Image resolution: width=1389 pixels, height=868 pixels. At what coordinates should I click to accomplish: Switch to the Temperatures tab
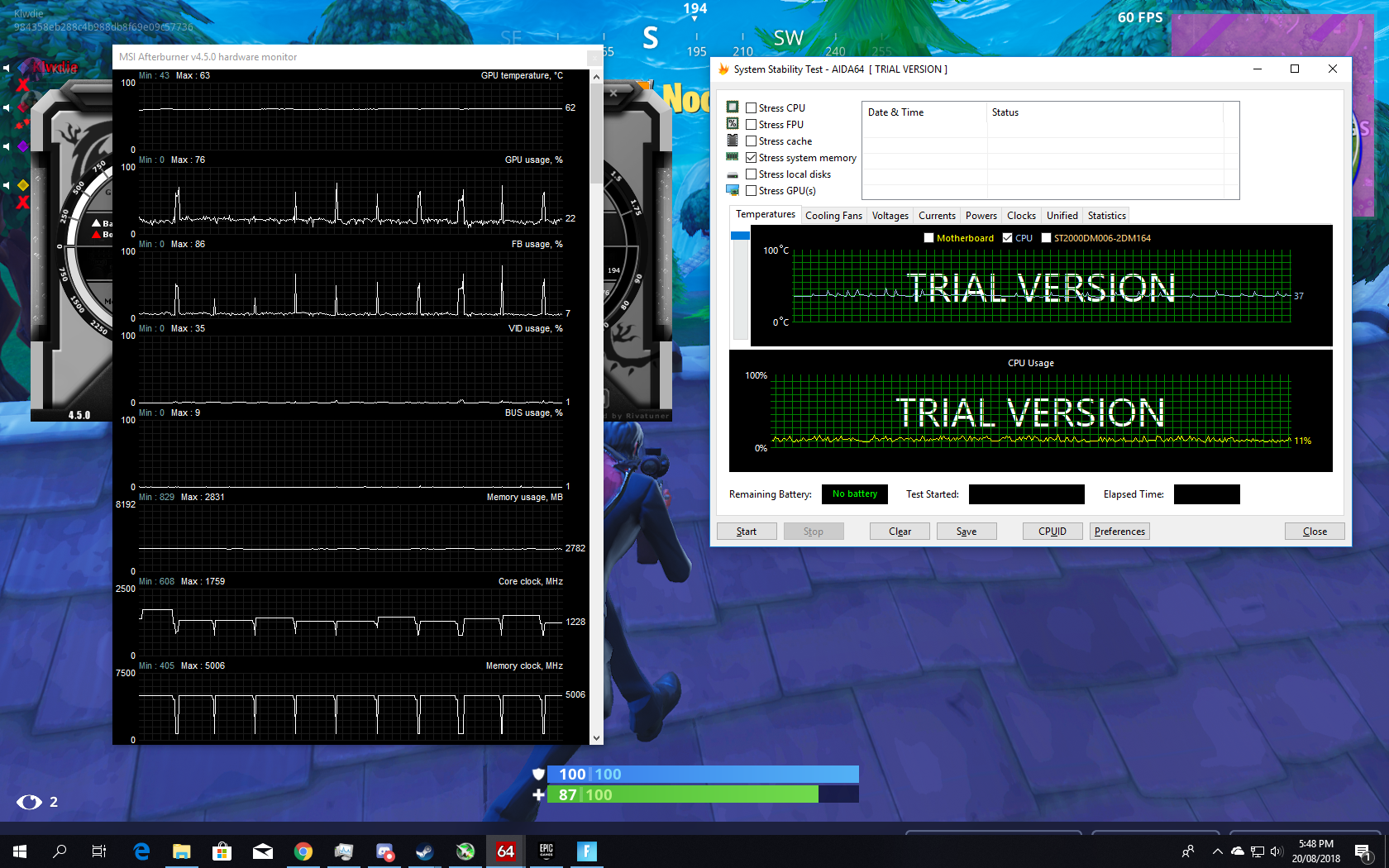click(x=766, y=214)
